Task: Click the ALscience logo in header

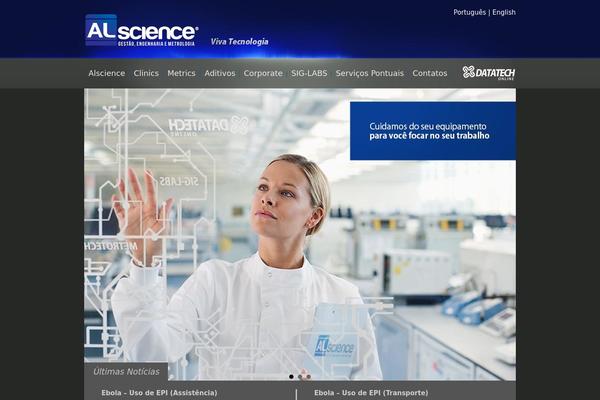Action: [142, 31]
